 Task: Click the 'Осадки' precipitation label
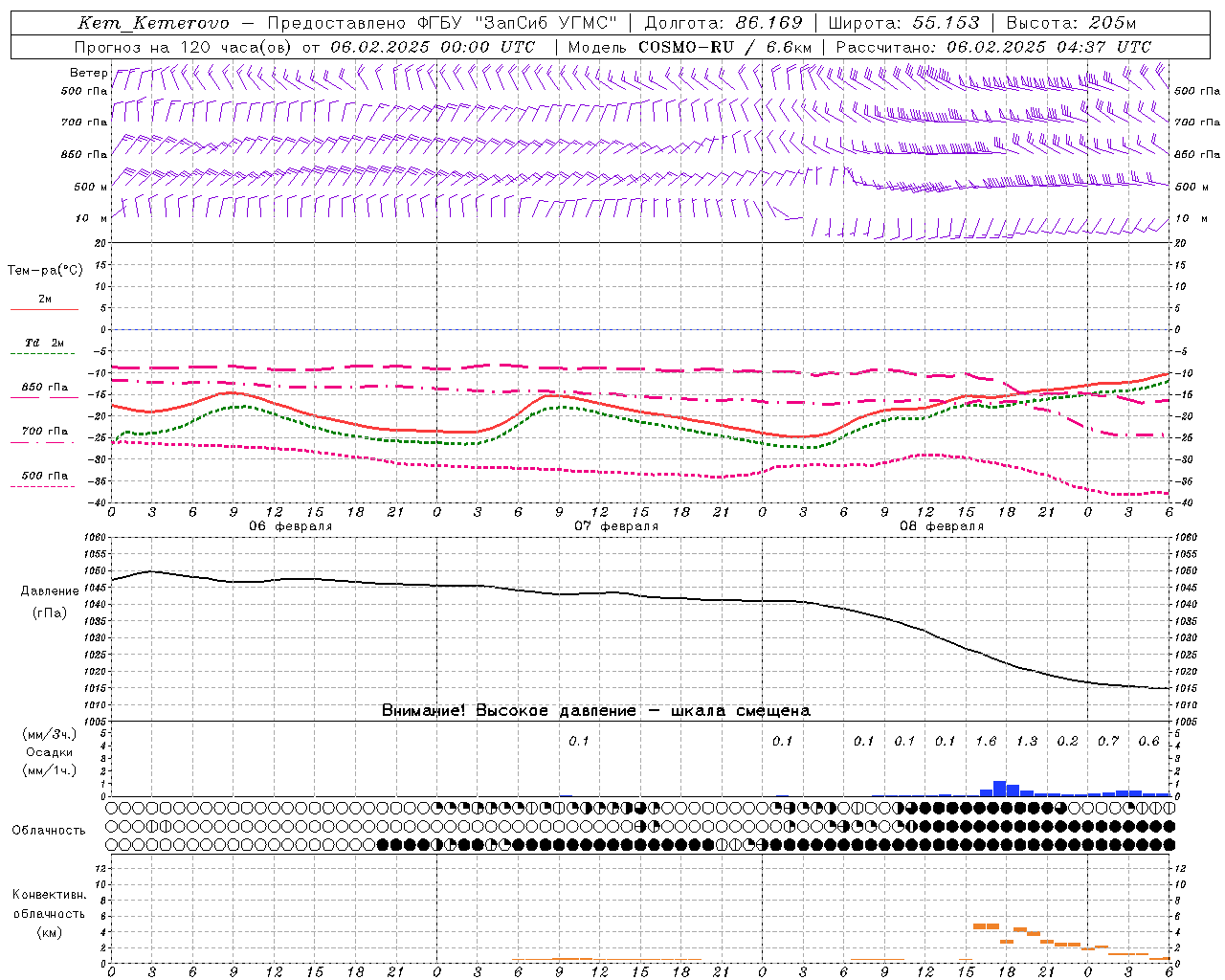pos(50,752)
